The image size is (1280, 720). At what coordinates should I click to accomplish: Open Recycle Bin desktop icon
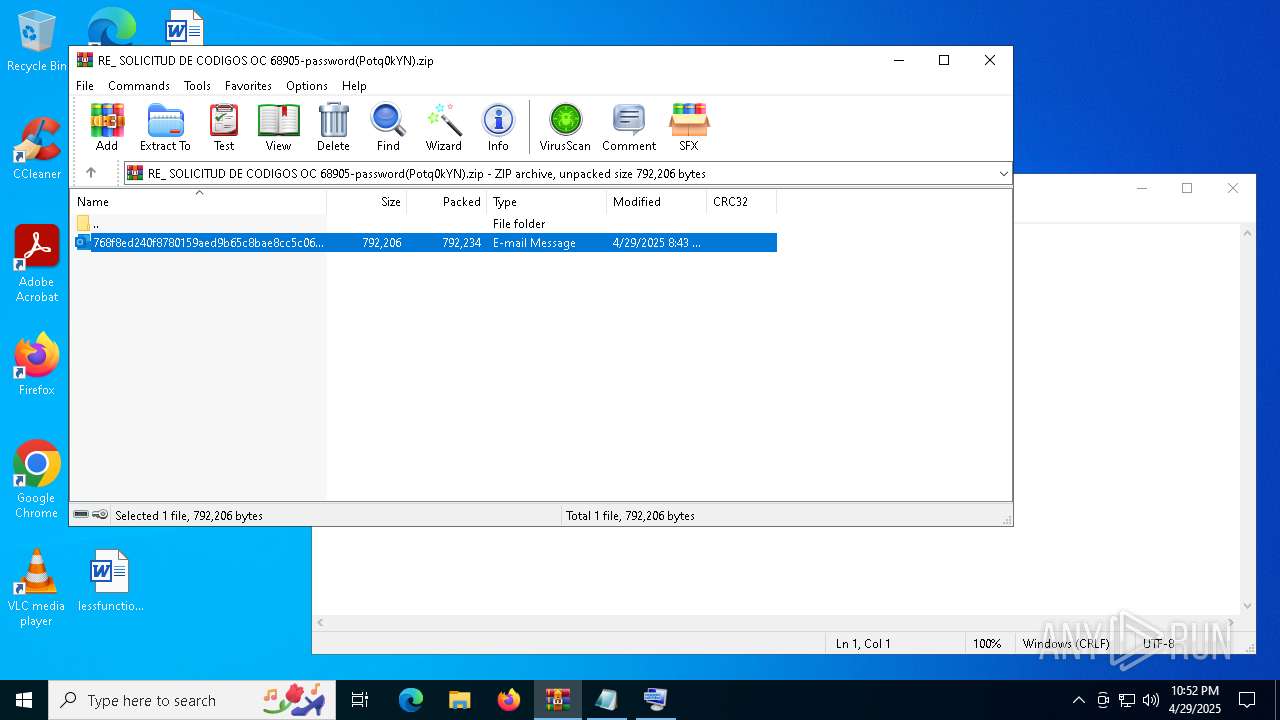[x=37, y=42]
